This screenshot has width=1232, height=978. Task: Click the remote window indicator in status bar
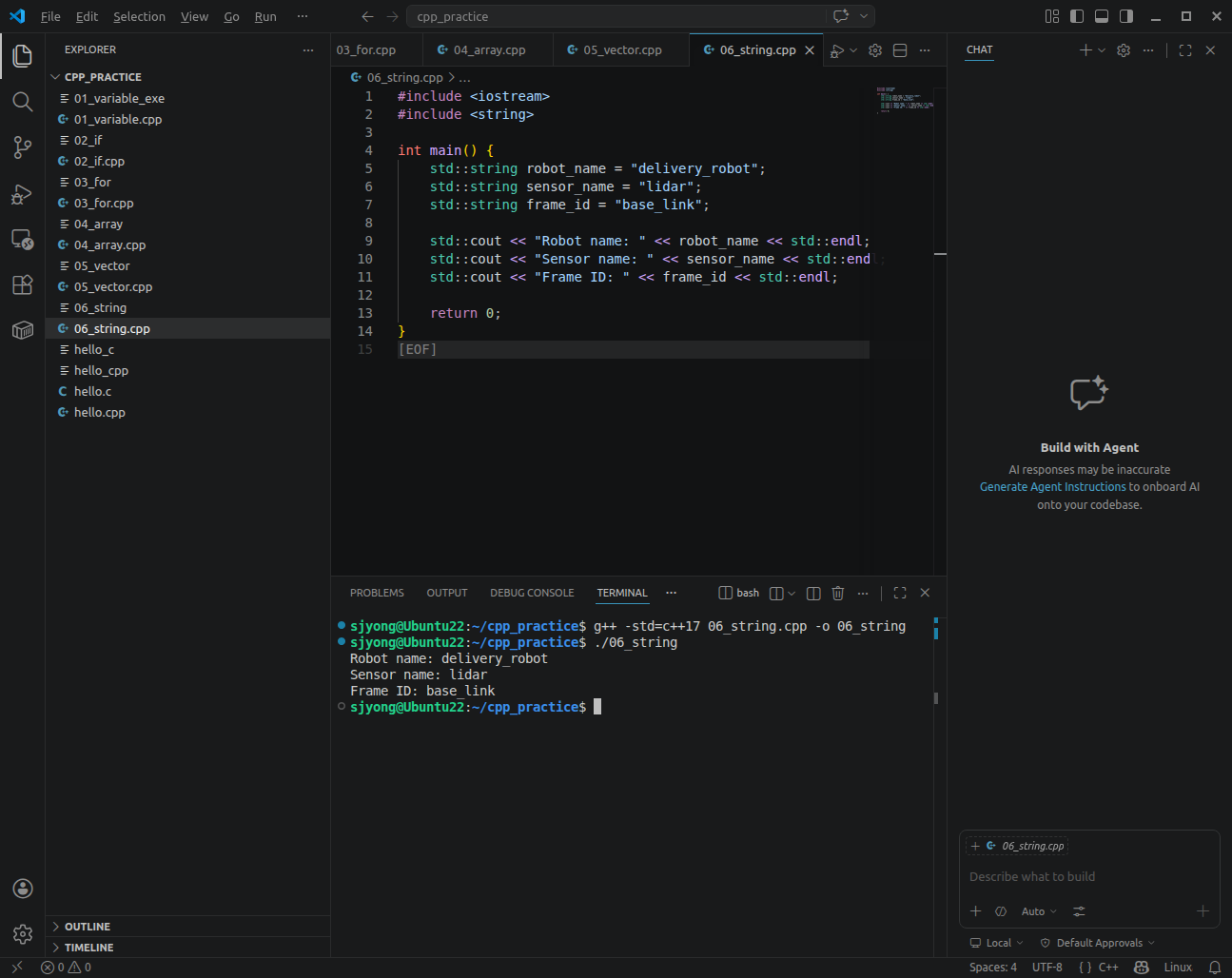pyautogui.click(x=17, y=968)
